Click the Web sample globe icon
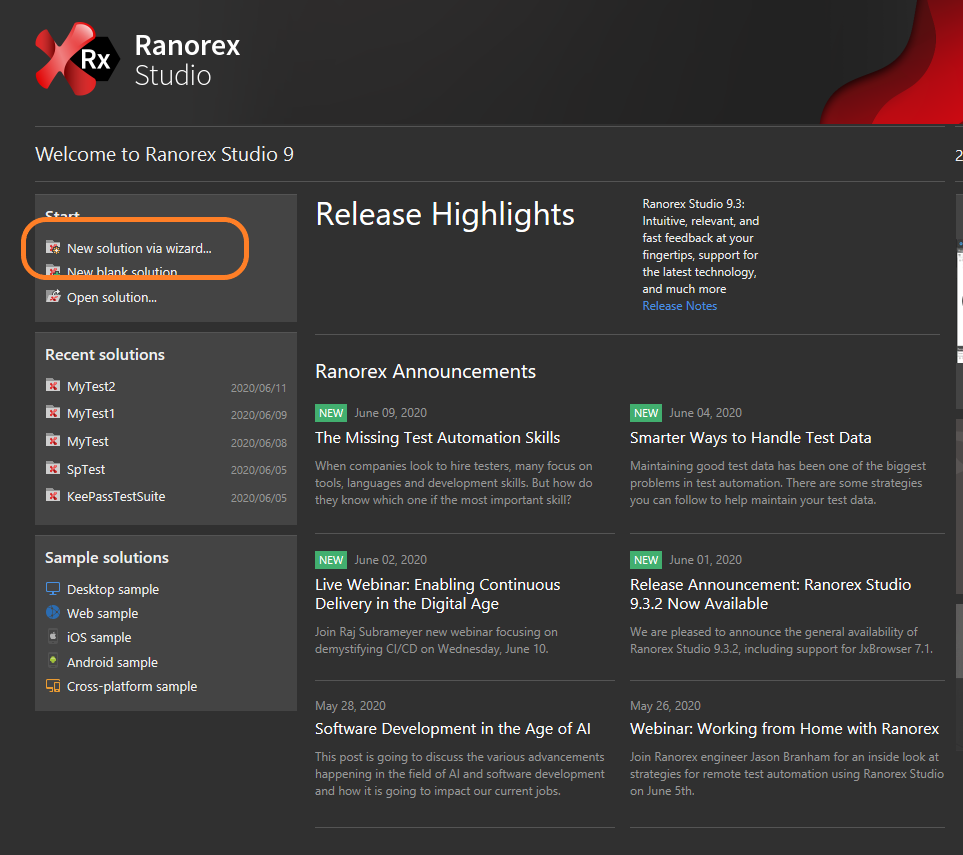Viewport: 963px width, 855px height. [53, 612]
